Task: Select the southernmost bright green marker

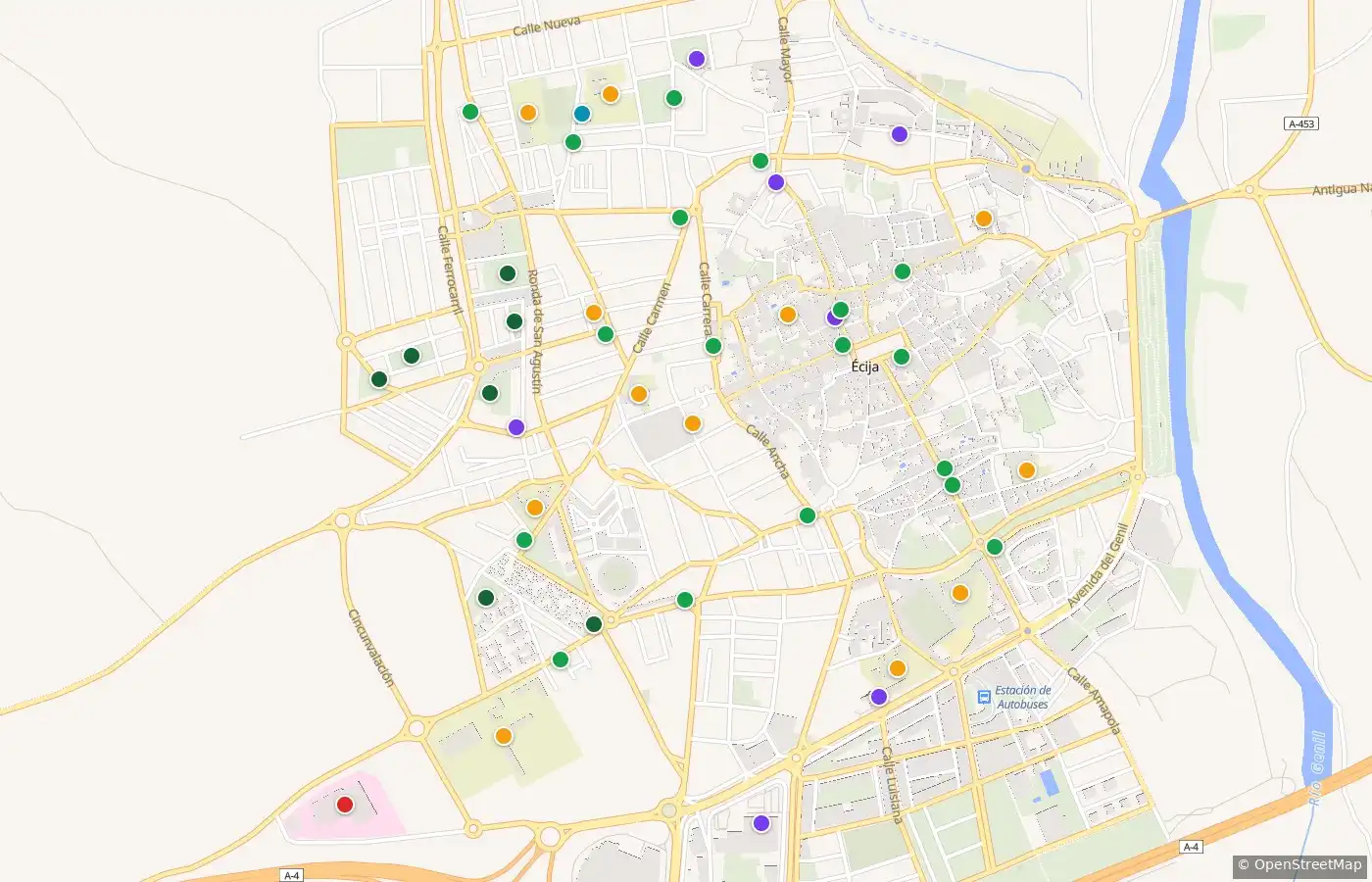Action: pos(561,660)
